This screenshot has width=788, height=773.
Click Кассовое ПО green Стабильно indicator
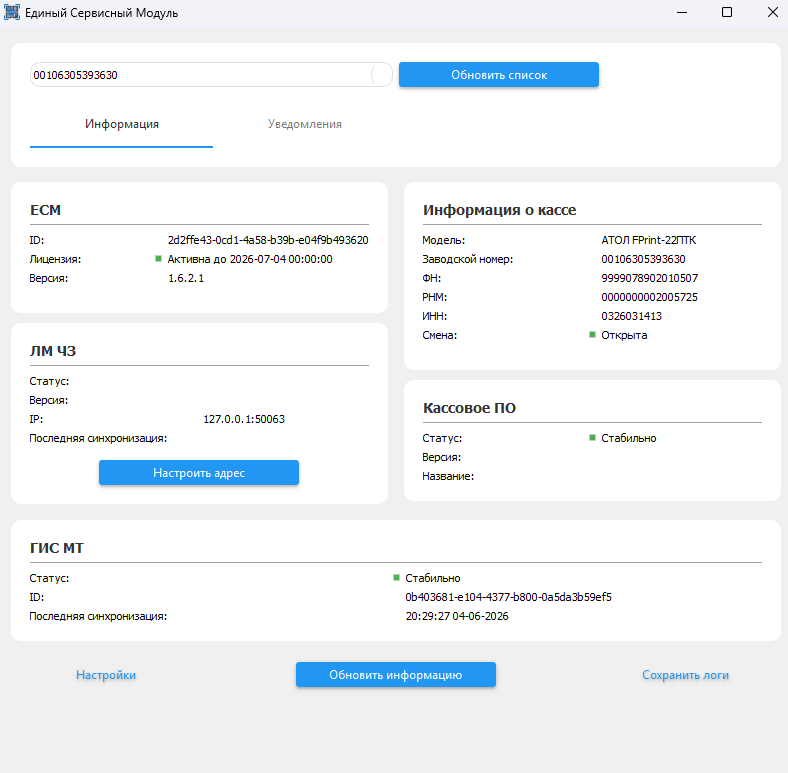593,438
